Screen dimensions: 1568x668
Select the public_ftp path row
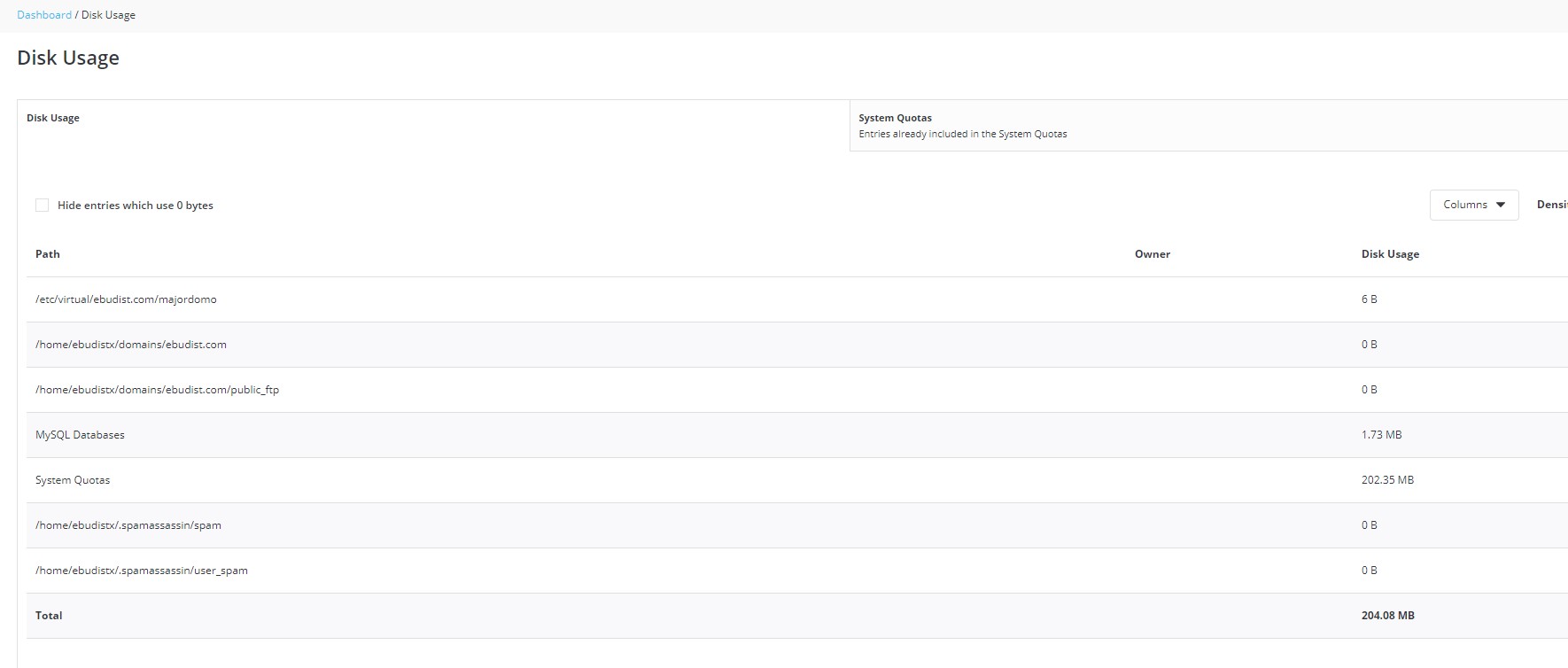tap(157, 390)
